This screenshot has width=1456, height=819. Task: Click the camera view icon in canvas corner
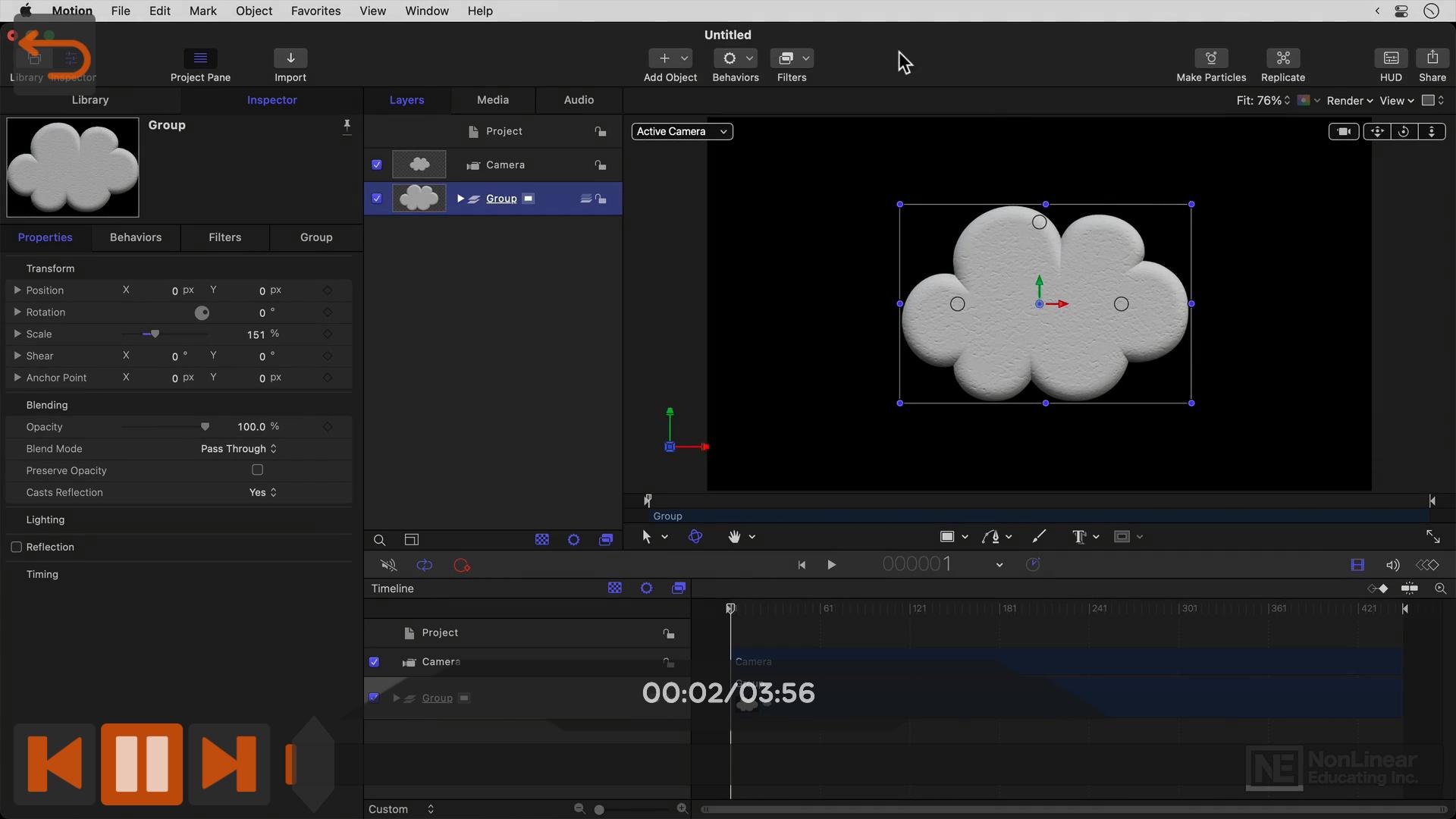click(x=1344, y=131)
